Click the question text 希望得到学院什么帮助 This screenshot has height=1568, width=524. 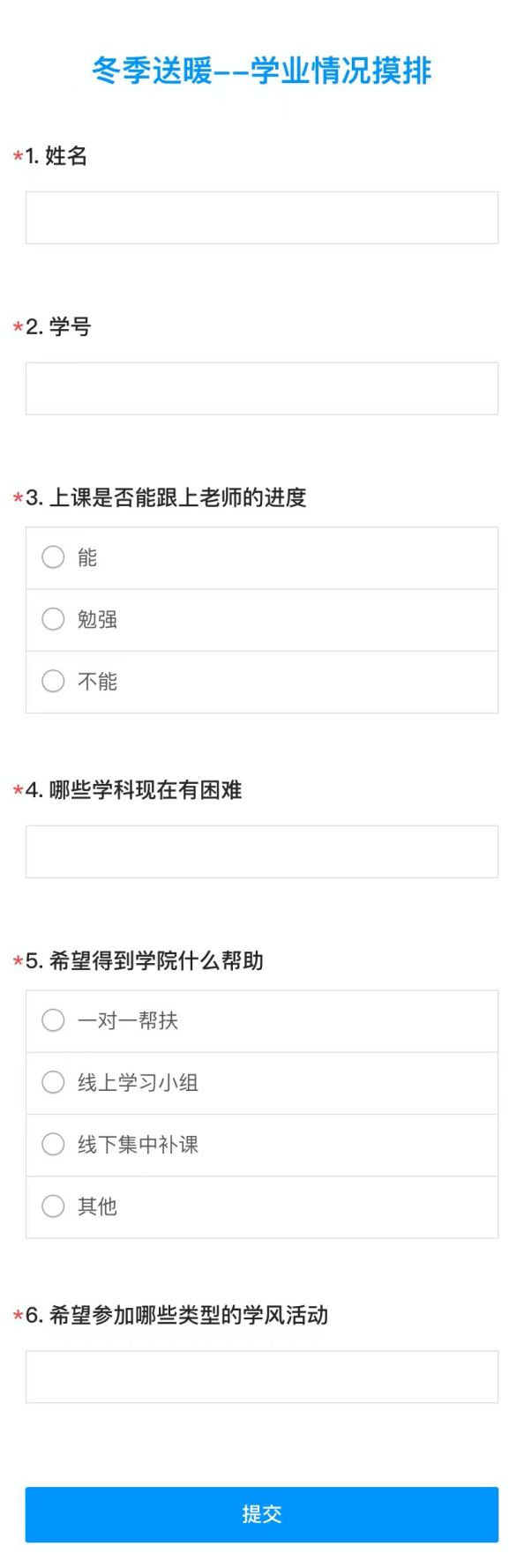coord(156,960)
